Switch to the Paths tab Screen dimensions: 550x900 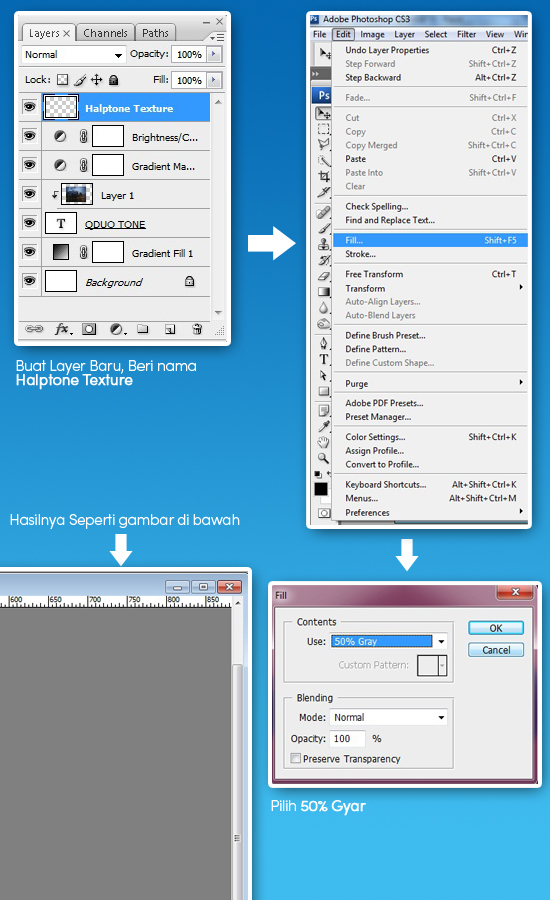[x=156, y=33]
